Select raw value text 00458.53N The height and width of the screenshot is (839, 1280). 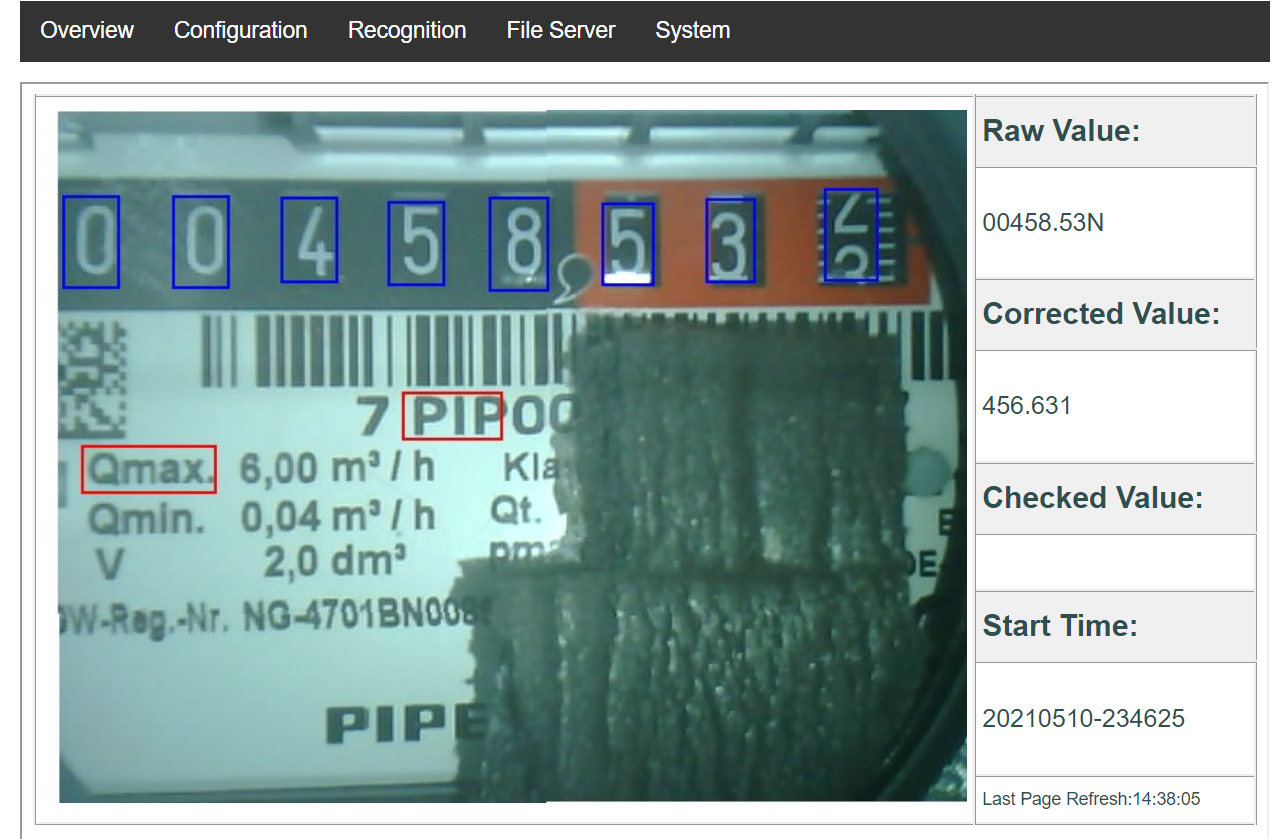pos(1043,223)
